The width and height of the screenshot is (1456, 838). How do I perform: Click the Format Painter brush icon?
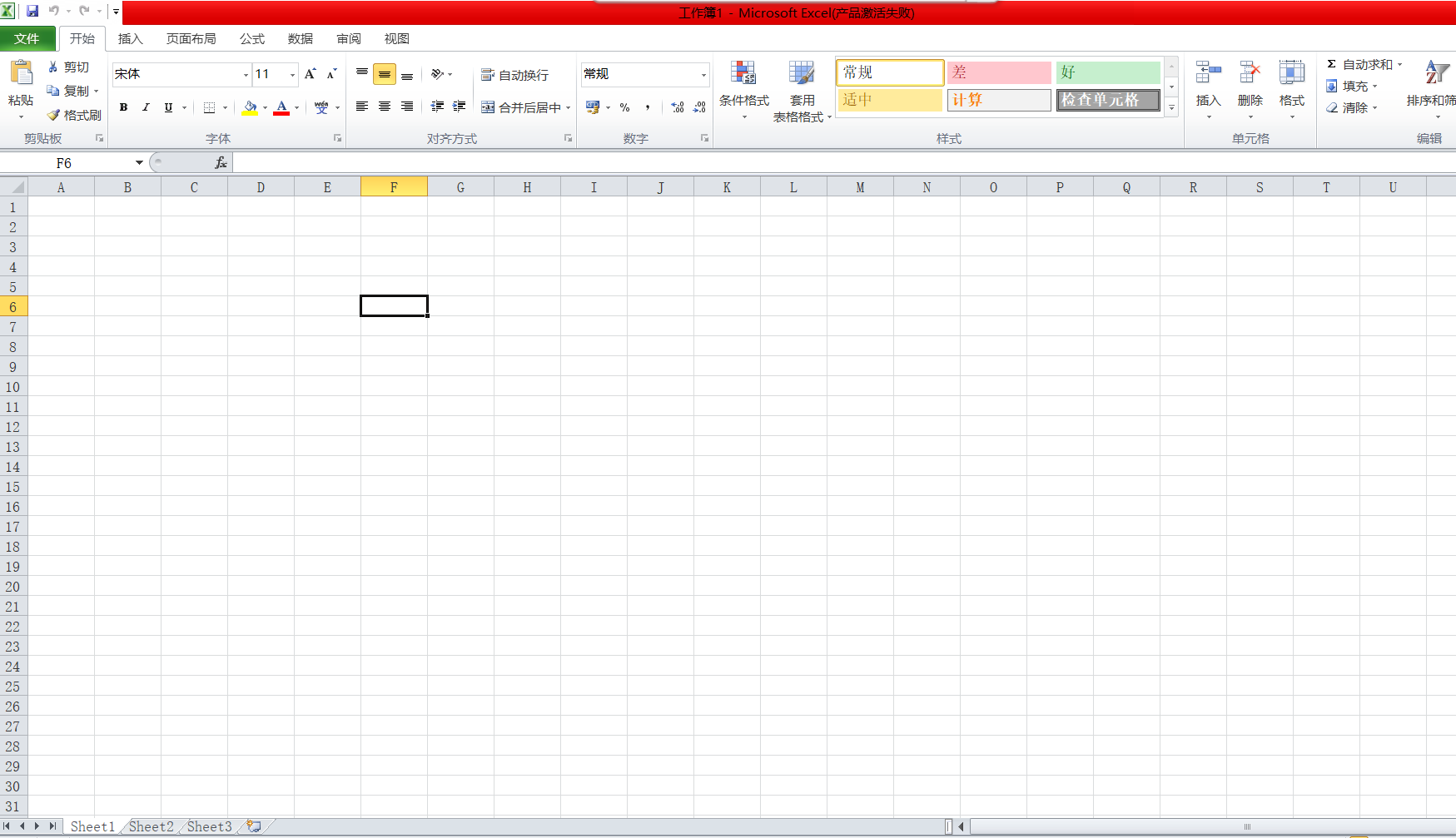click(54, 115)
